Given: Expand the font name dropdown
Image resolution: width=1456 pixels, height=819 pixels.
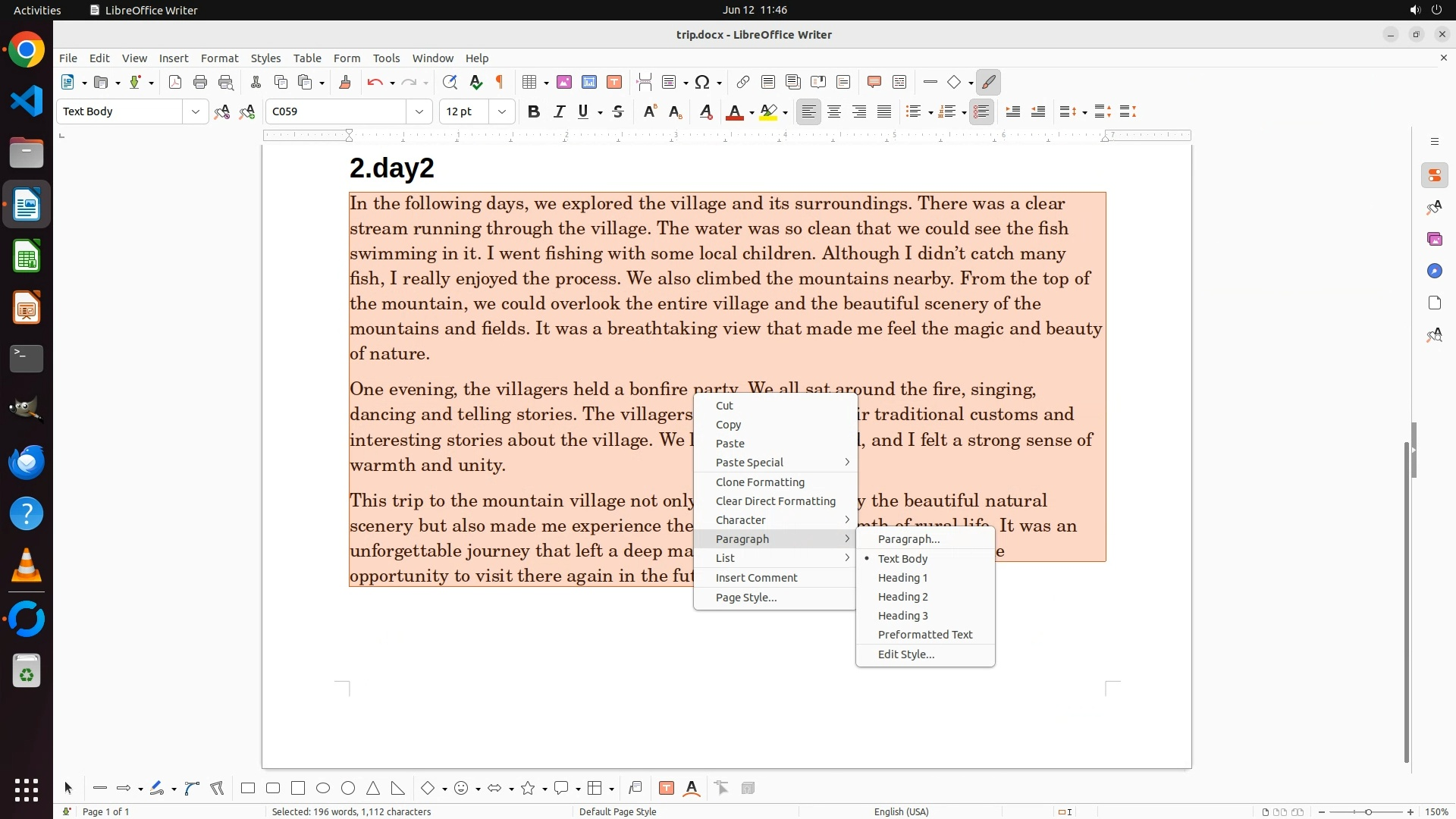Looking at the screenshot, I should pos(419,111).
